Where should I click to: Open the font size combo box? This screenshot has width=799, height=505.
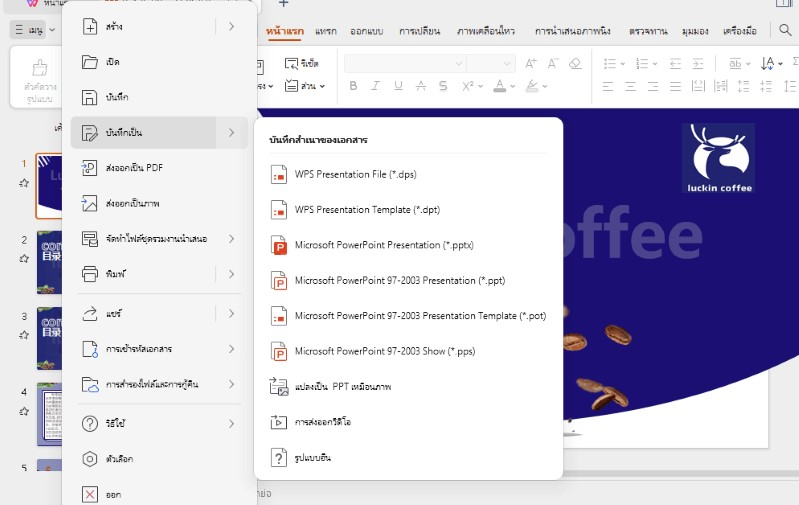[490, 64]
